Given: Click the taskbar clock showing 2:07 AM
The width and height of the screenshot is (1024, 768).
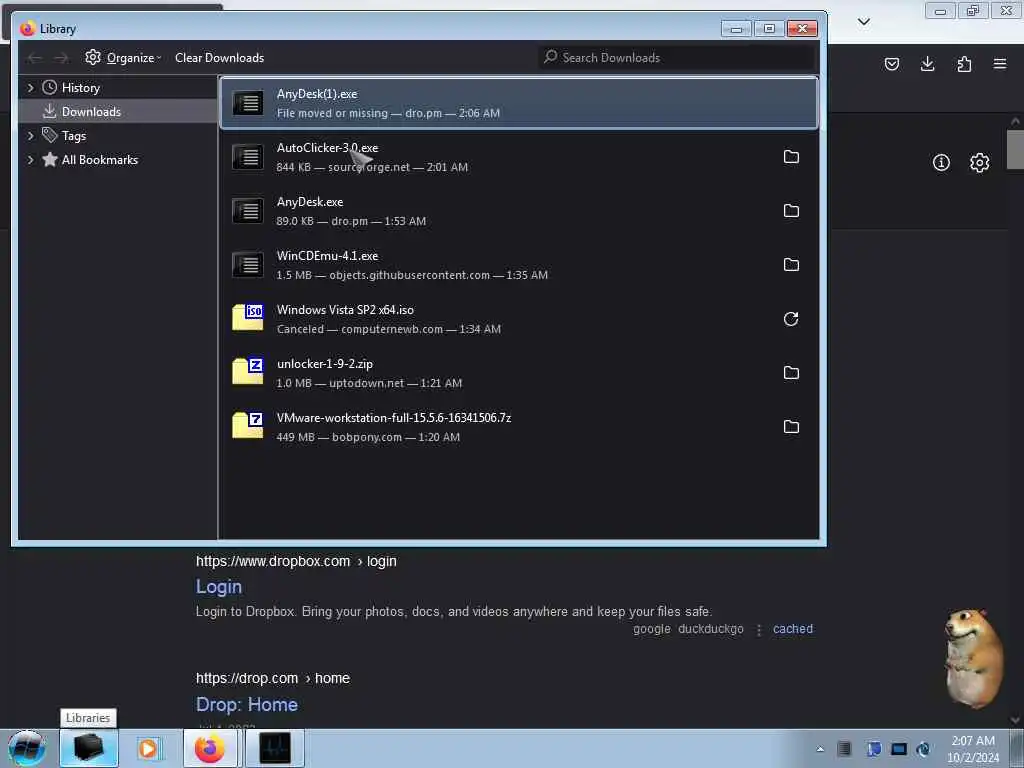Looking at the screenshot, I should 972,749.
